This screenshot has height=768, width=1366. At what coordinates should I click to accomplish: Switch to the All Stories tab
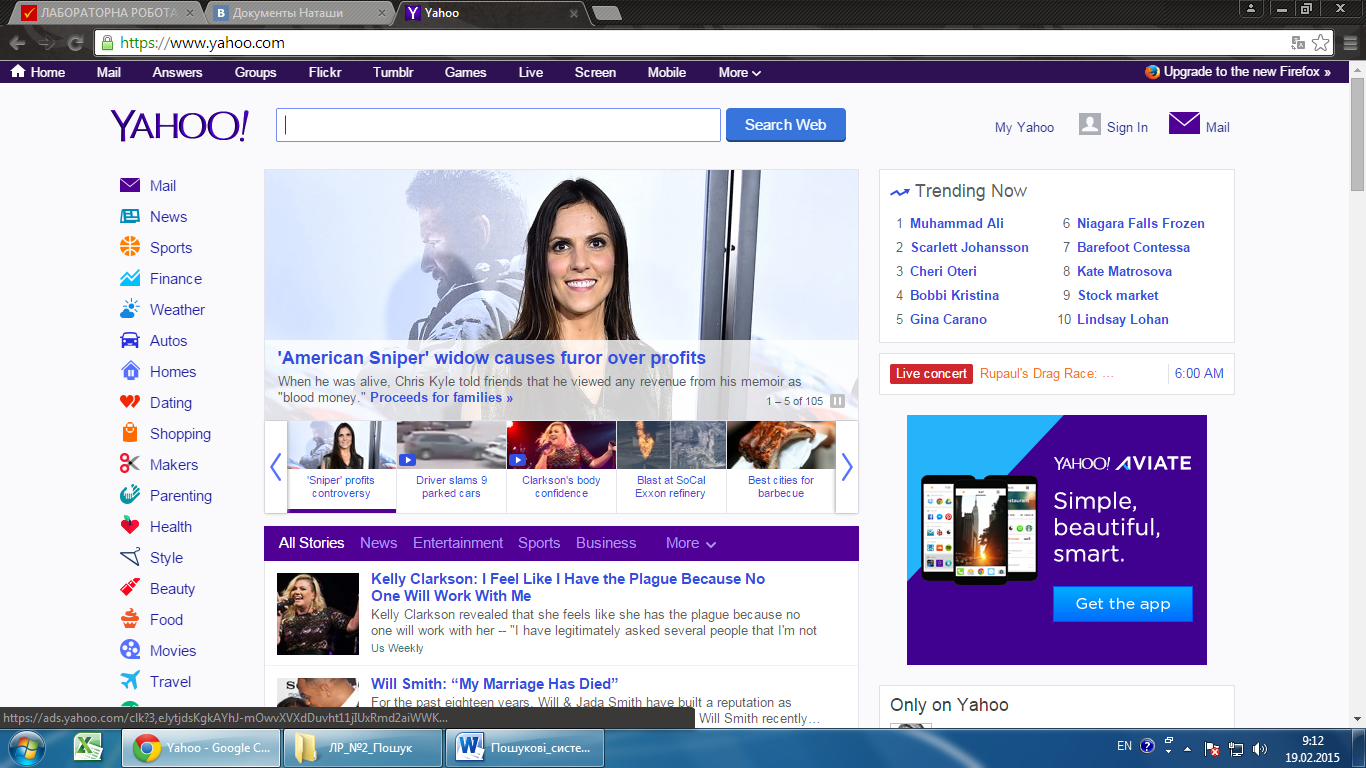311,543
